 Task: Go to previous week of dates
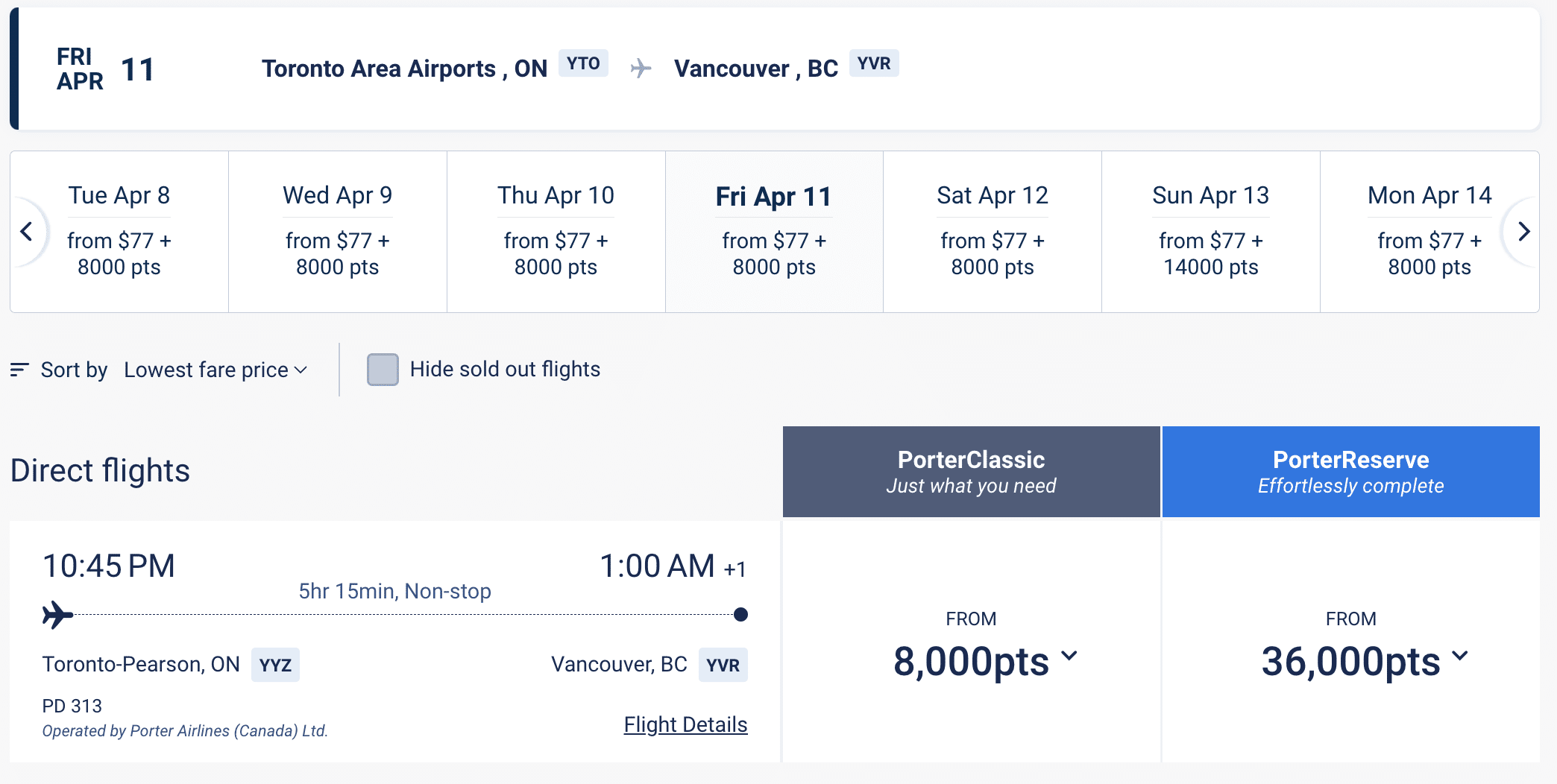[x=27, y=232]
